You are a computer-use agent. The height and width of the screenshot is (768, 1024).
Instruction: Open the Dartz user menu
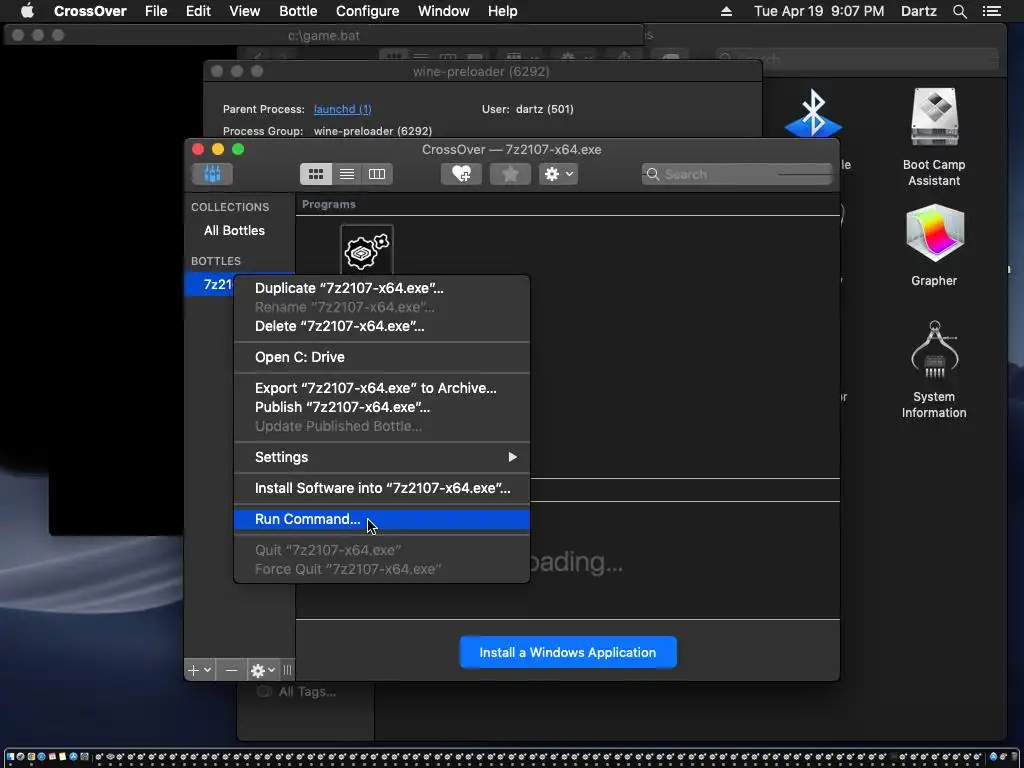click(x=918, y=11)
